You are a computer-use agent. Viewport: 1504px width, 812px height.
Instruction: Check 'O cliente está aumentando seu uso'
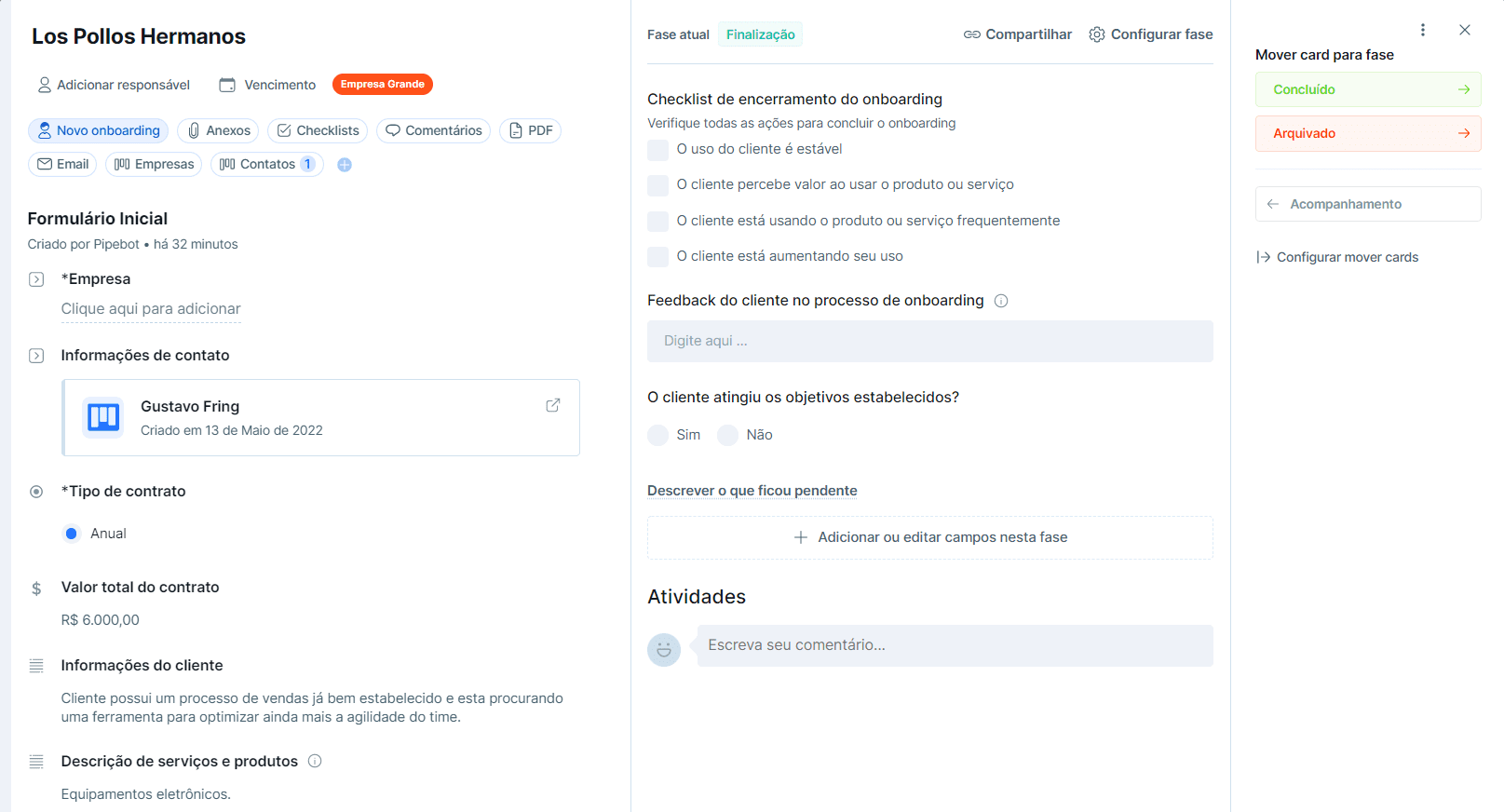pos(657,257)
